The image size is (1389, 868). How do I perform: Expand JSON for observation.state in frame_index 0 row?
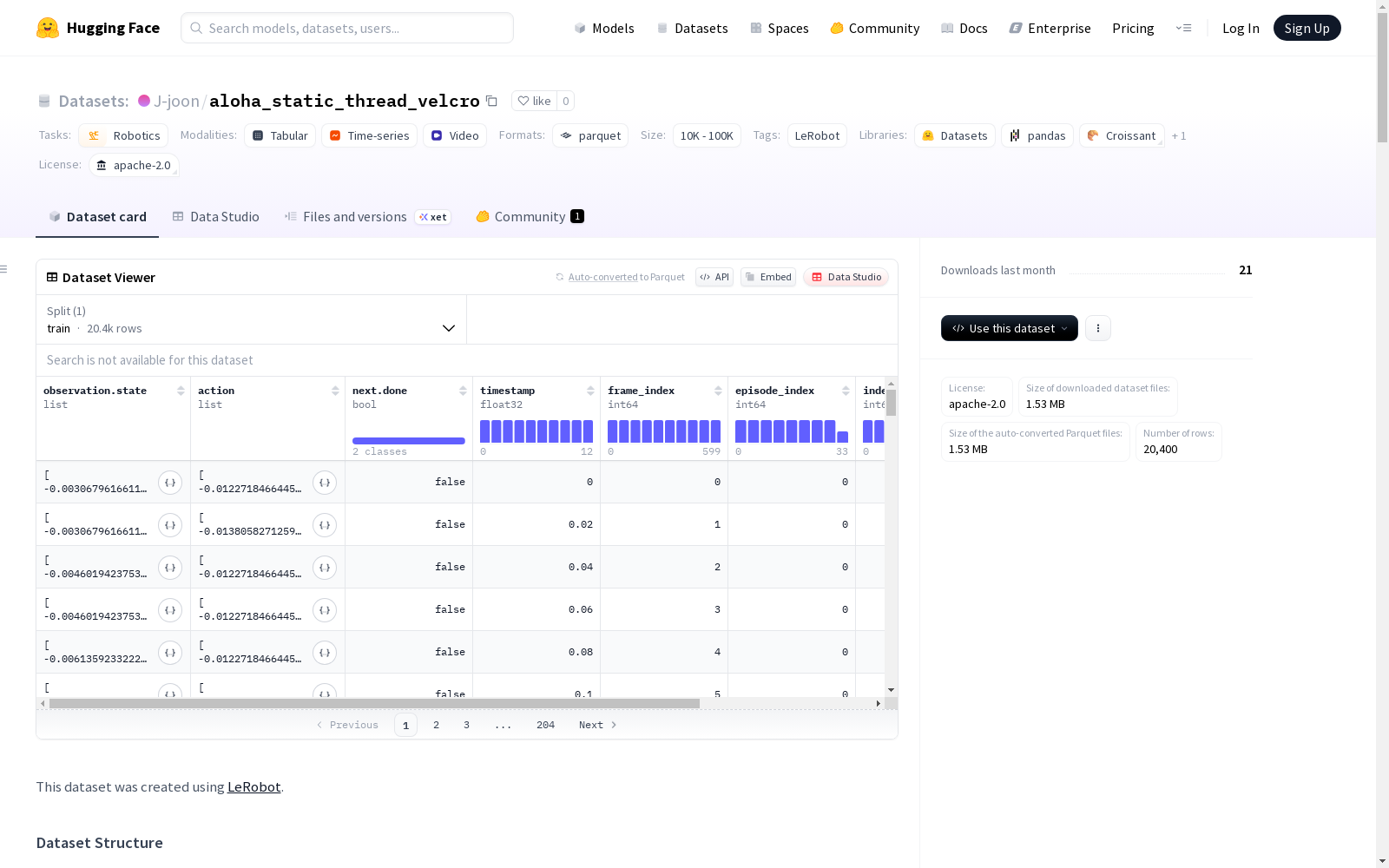click(x=170, y=483)
